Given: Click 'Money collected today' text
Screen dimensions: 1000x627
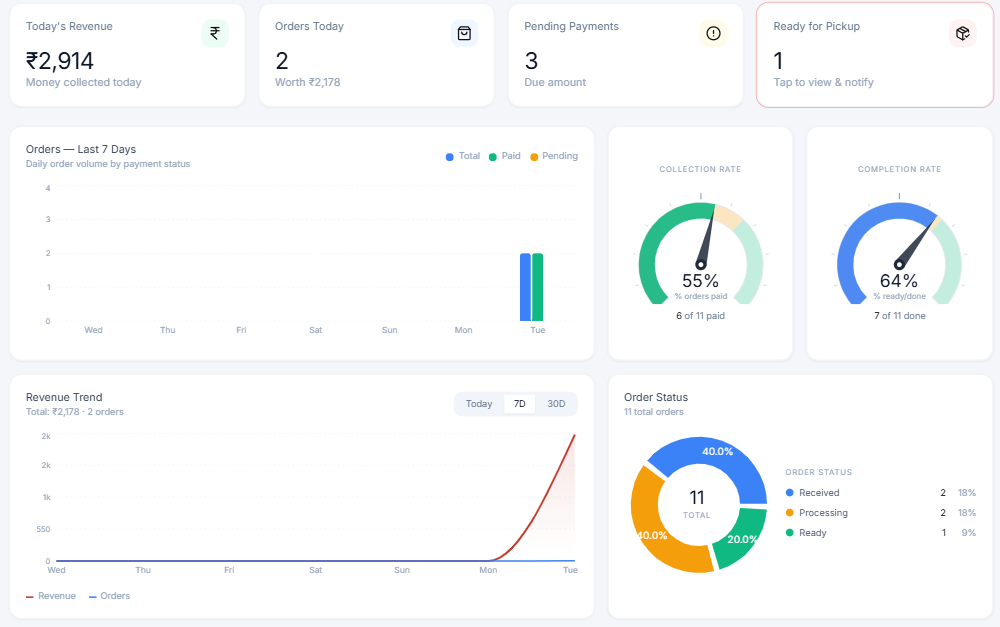Looking at the screenshot, I should (x=84, y=82).
